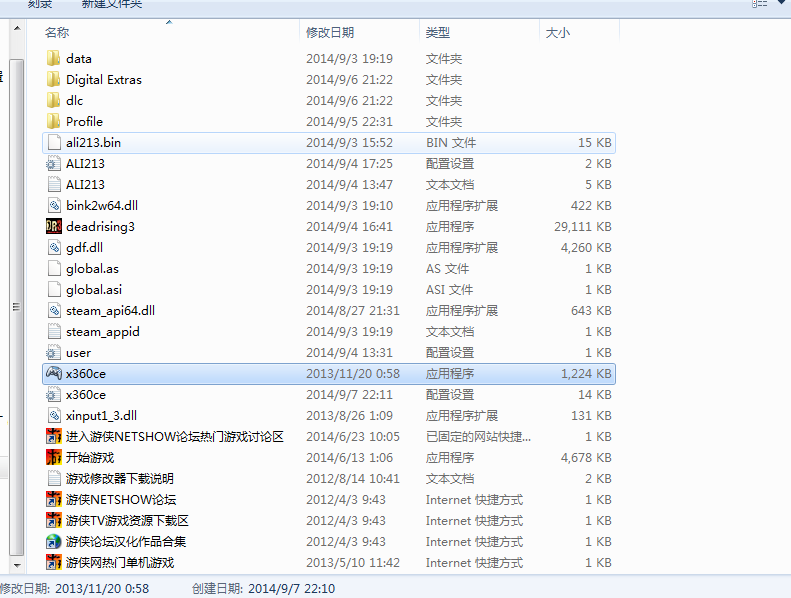Click the 新建文件夹 toolbar button

click(x=111, y=5)
